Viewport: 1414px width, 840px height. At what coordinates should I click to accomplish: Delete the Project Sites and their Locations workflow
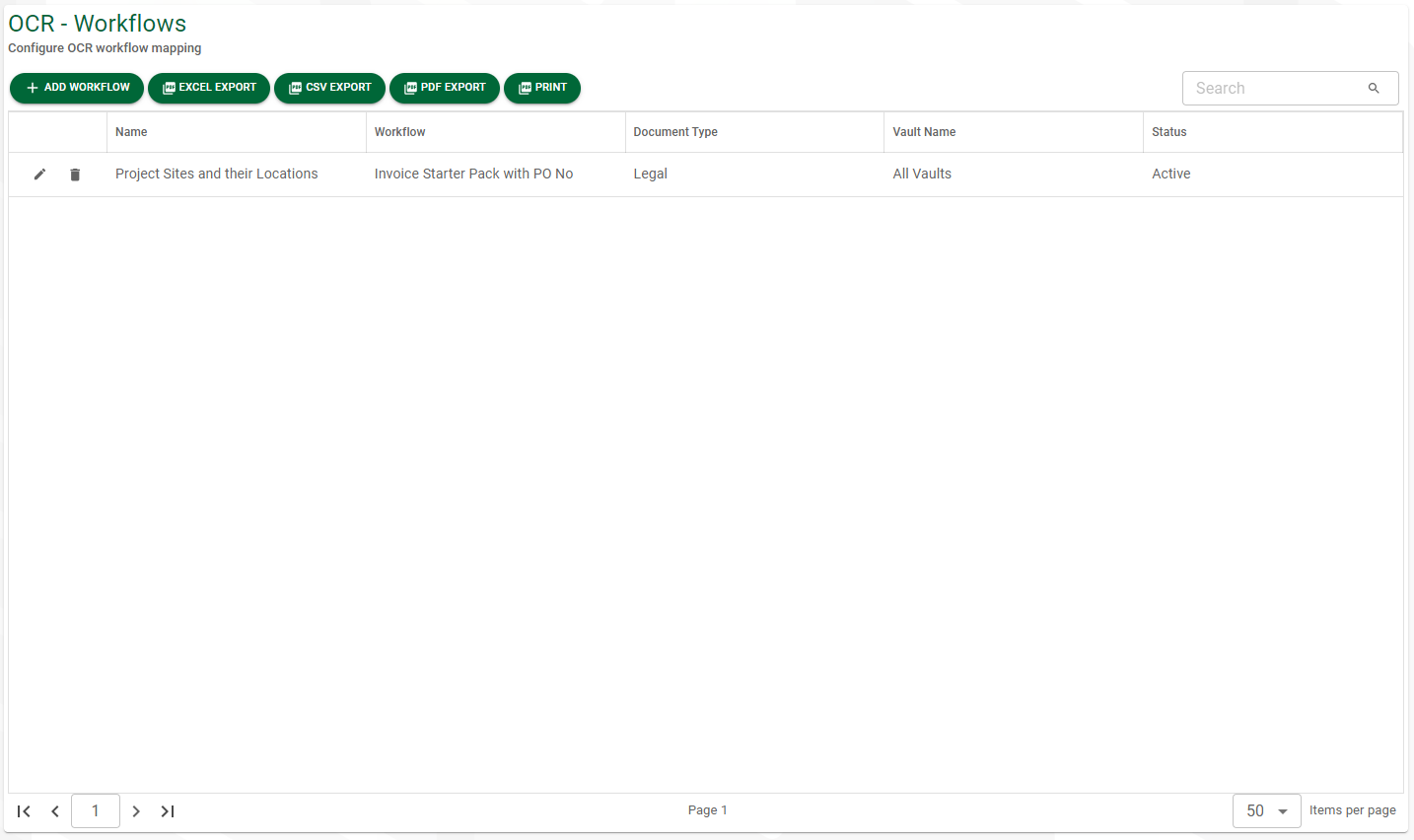(x=75, y=175)
